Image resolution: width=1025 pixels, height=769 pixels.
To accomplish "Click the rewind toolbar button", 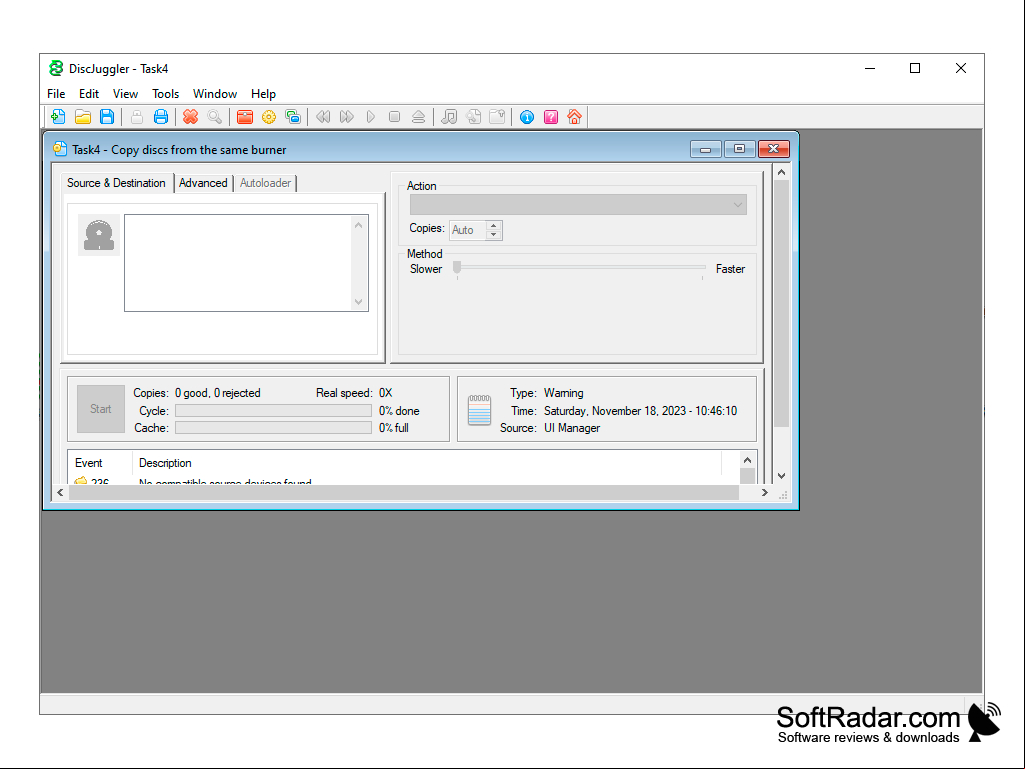I will (x=323, y=117).
